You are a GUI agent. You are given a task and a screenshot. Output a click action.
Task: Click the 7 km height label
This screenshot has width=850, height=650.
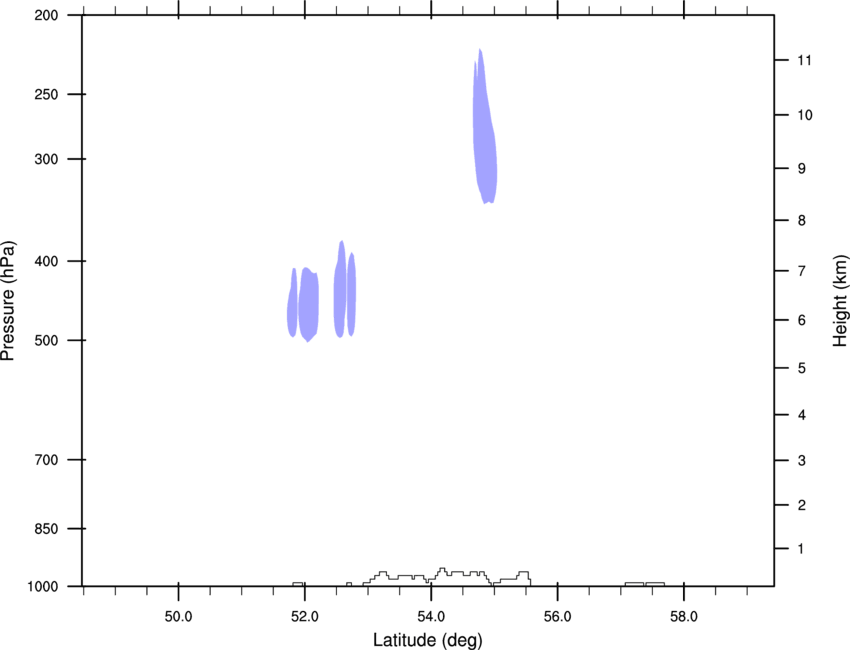[x=801, y=271]
